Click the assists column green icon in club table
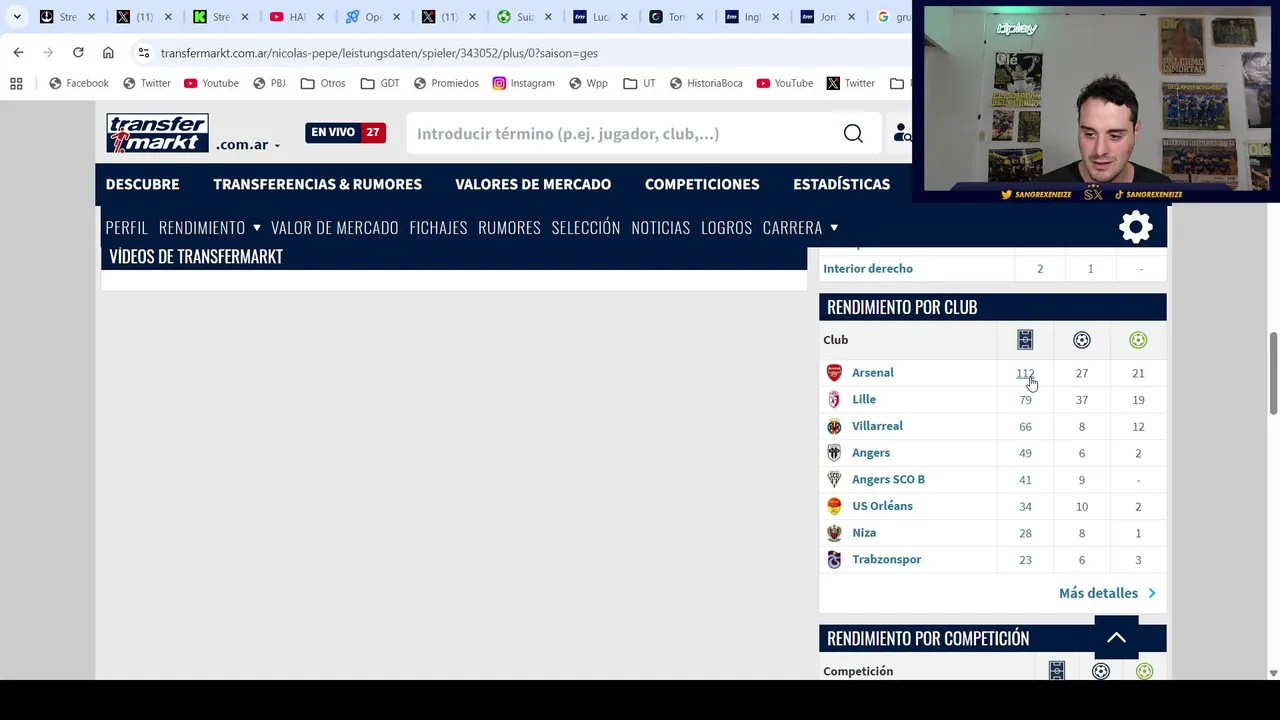 pyautogui.click(x=1138, y=340)
